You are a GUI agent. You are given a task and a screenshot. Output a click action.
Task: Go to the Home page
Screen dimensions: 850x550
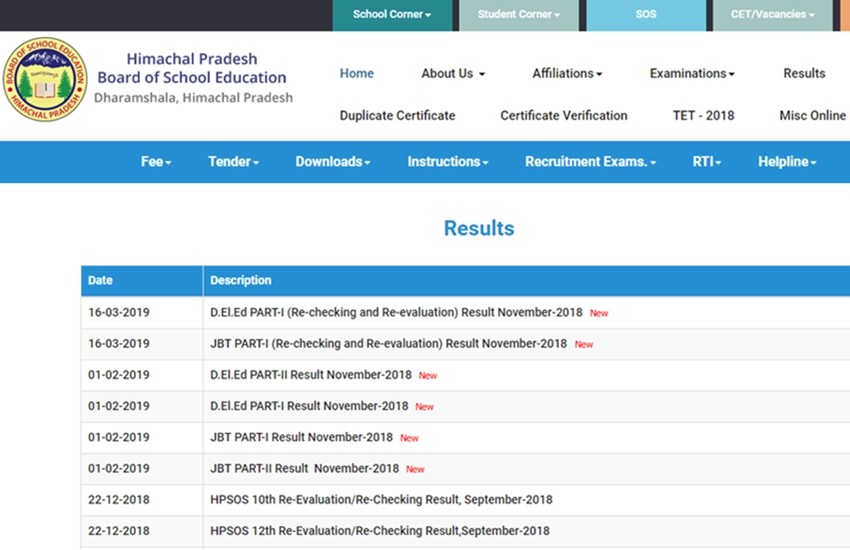click(356, 73)
